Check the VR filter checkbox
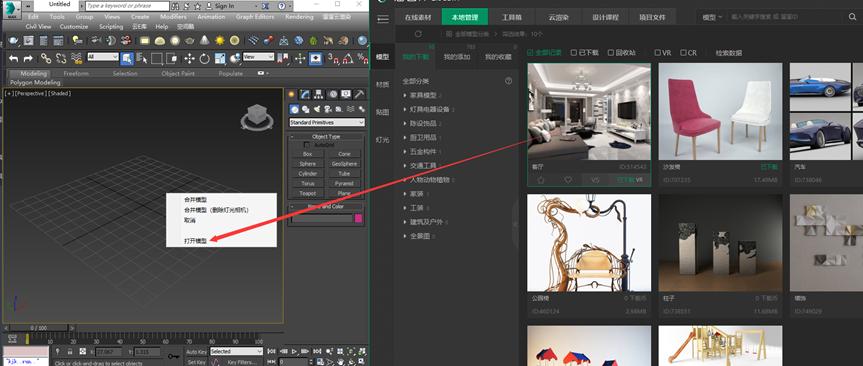This screenshot has width=863, height=366. pyautogui.click(x=658, y=53)
